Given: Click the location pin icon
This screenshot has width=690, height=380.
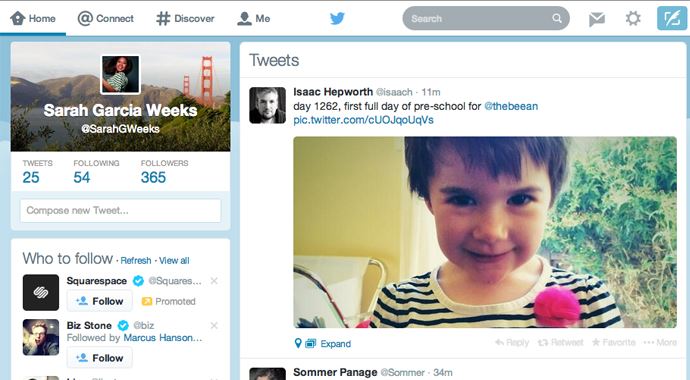Looking at the screenshot, I should pyautogui.click(x=298, y=343).
